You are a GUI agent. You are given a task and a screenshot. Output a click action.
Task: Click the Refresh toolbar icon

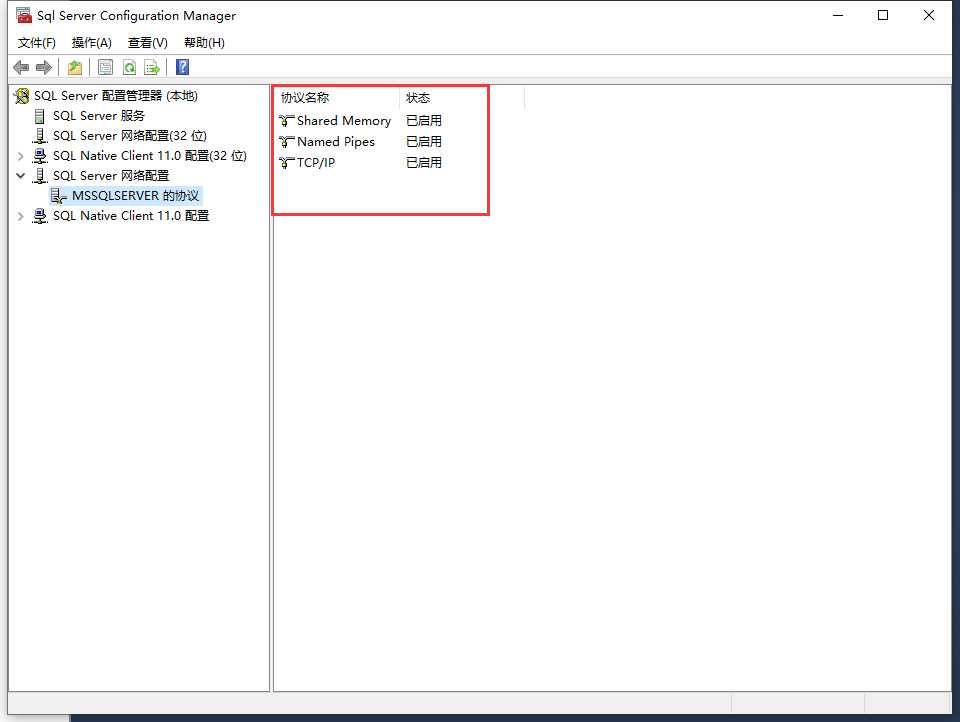pos(129,67)
